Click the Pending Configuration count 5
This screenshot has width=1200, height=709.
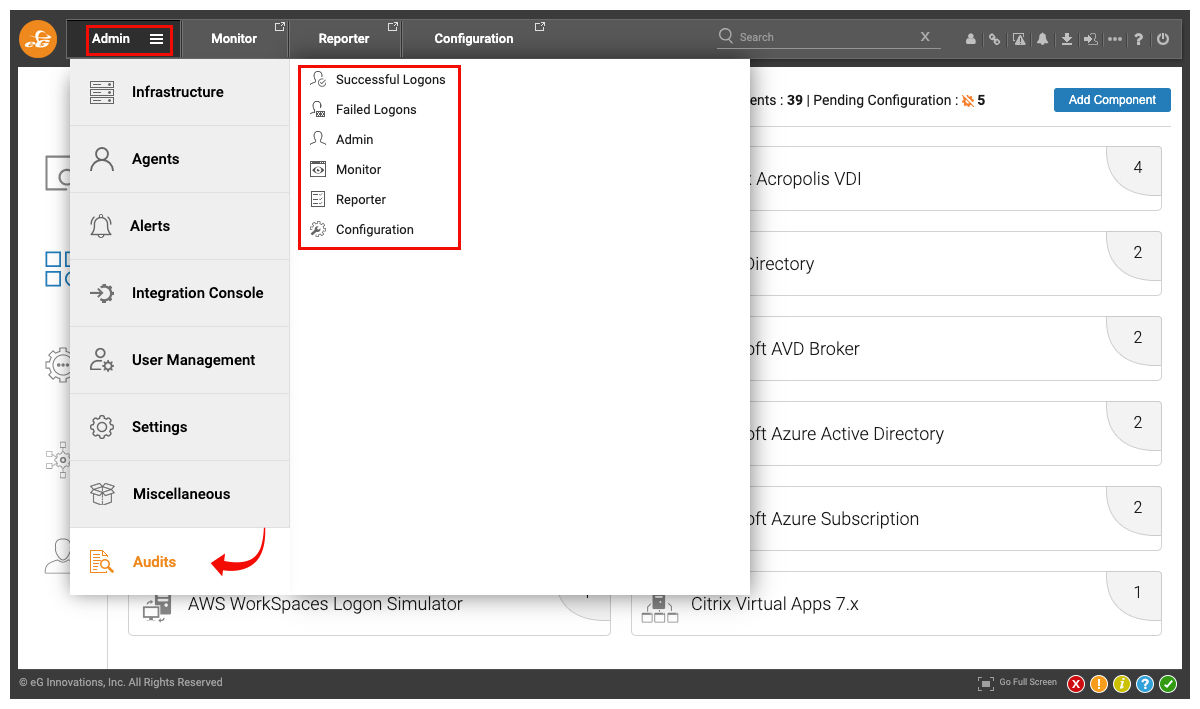pos(981,100)
